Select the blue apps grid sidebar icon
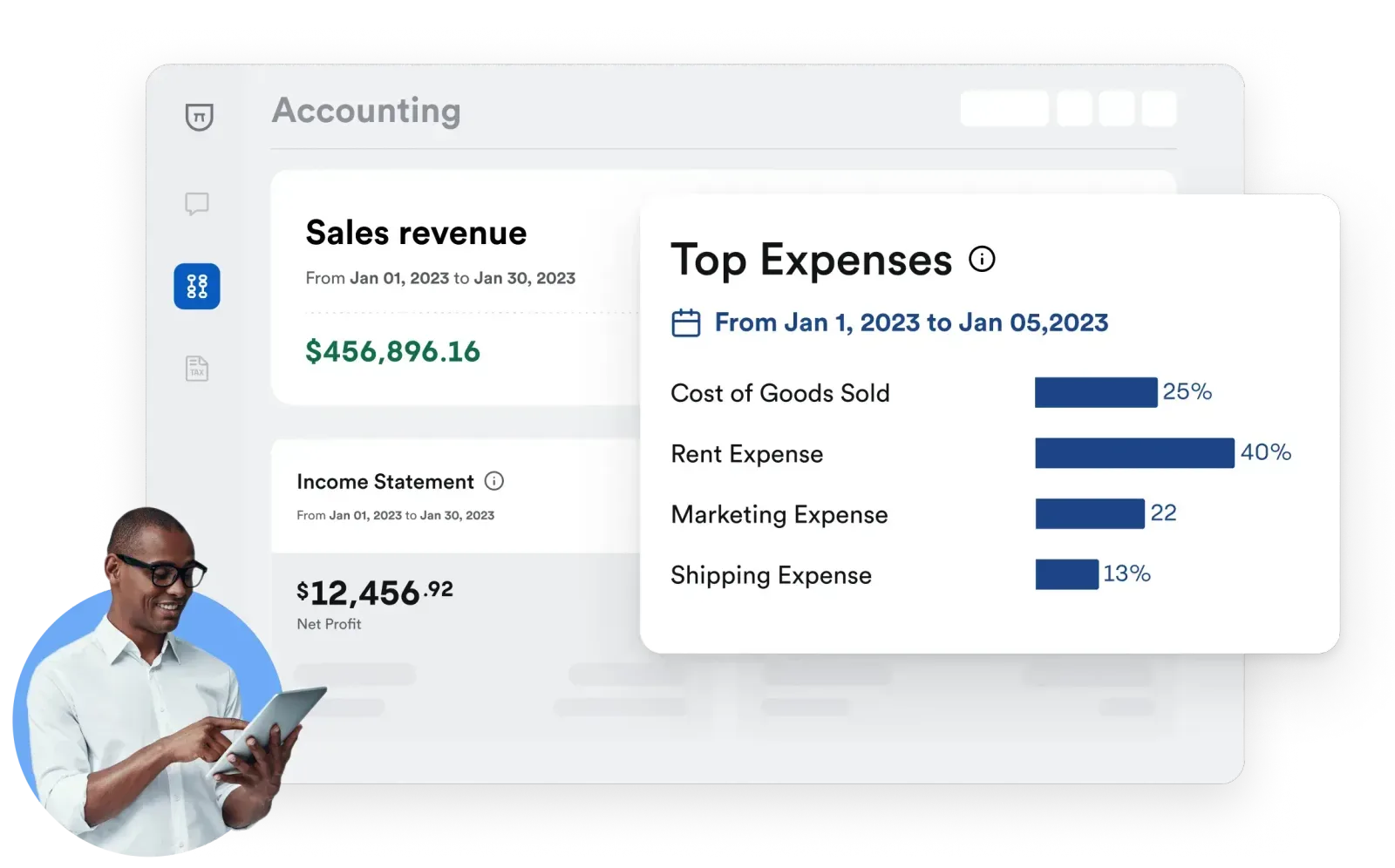The height and width of the screenshot is (868, 1395). pos(197,286)
